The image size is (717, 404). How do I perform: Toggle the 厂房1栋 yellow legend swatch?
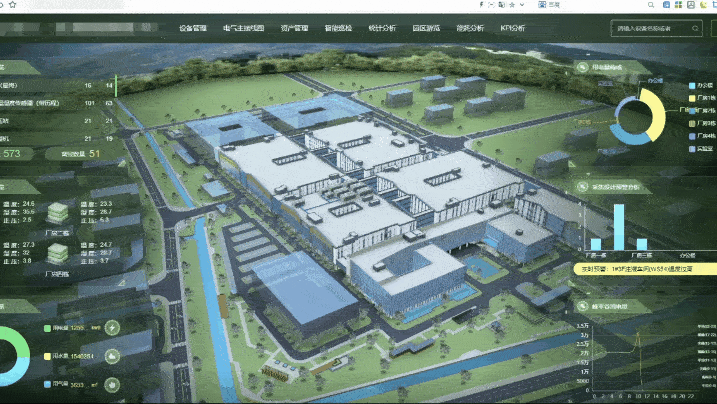click(x=692, y=98)
